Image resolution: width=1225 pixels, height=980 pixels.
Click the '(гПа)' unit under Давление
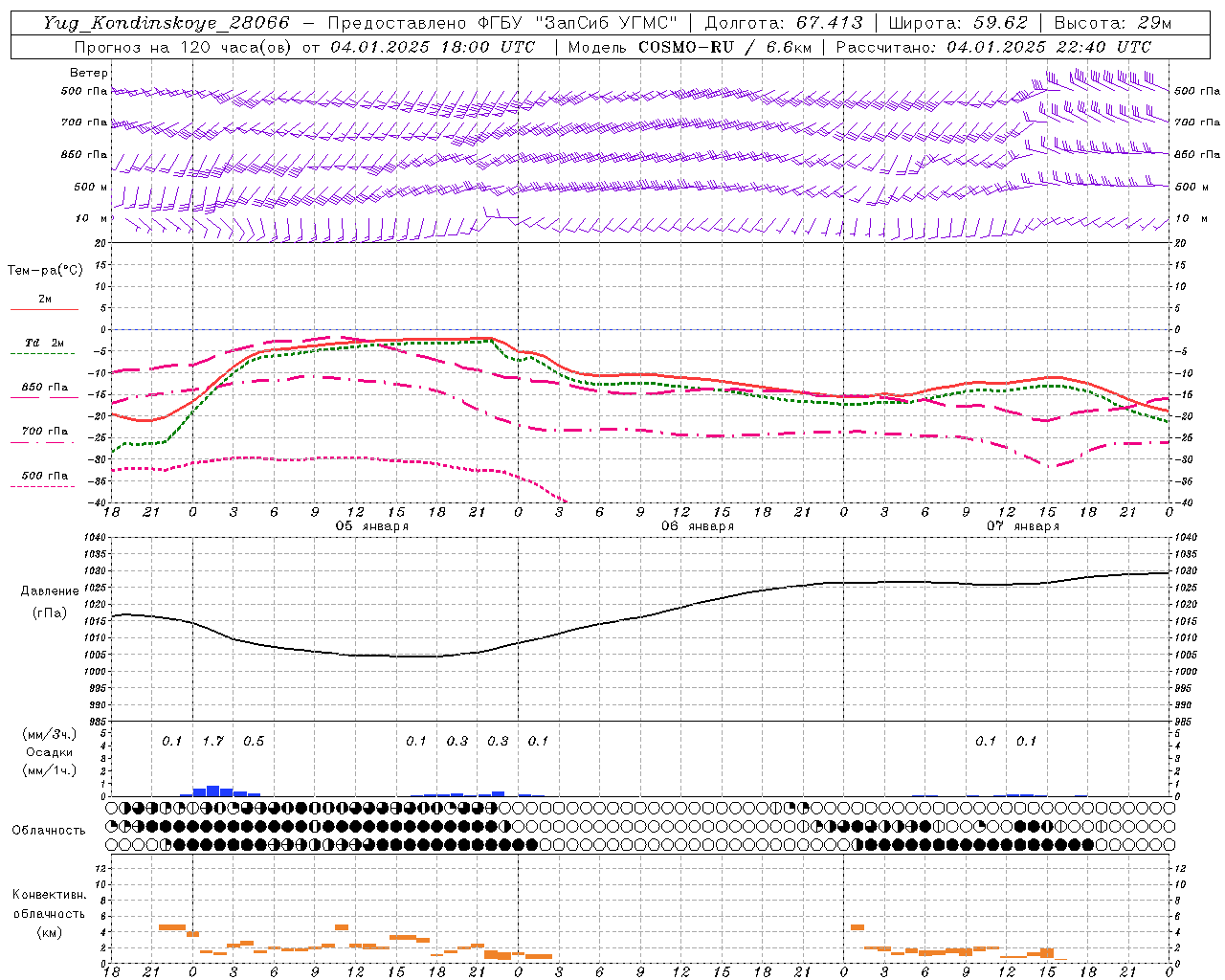50,612
